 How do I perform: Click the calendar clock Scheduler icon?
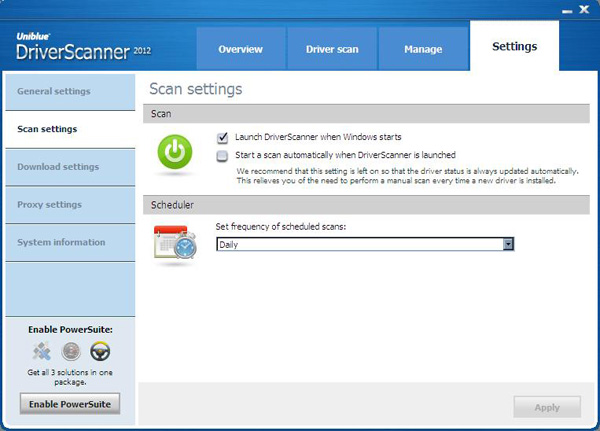(x=175, y=242)
